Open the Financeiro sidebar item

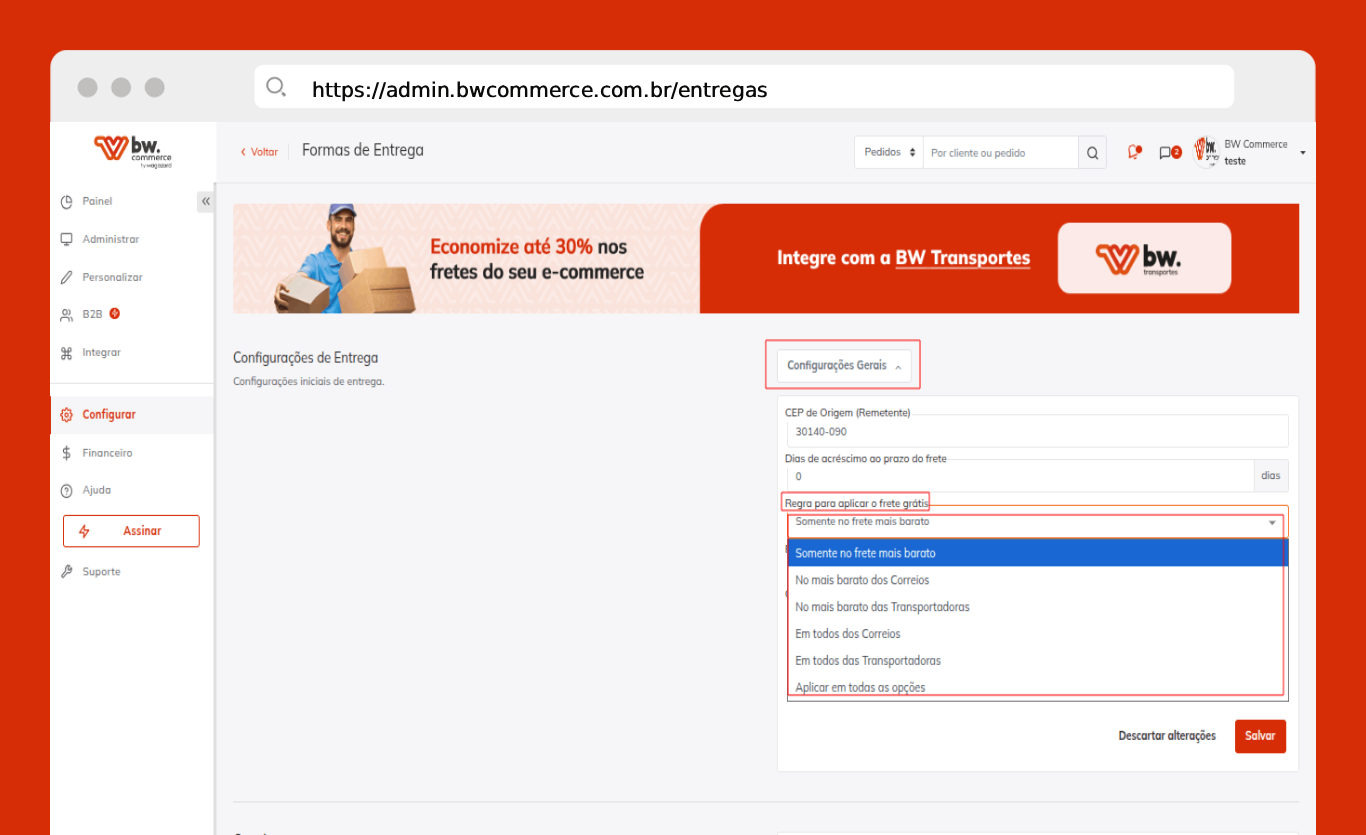pyautogui.click(x=107, y=453)
